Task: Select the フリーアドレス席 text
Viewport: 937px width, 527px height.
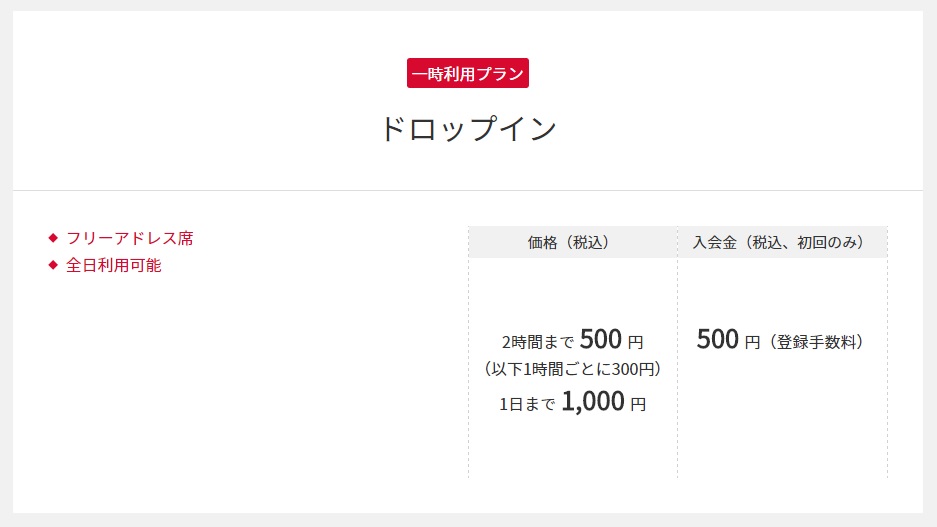Action: coord(130,238)
